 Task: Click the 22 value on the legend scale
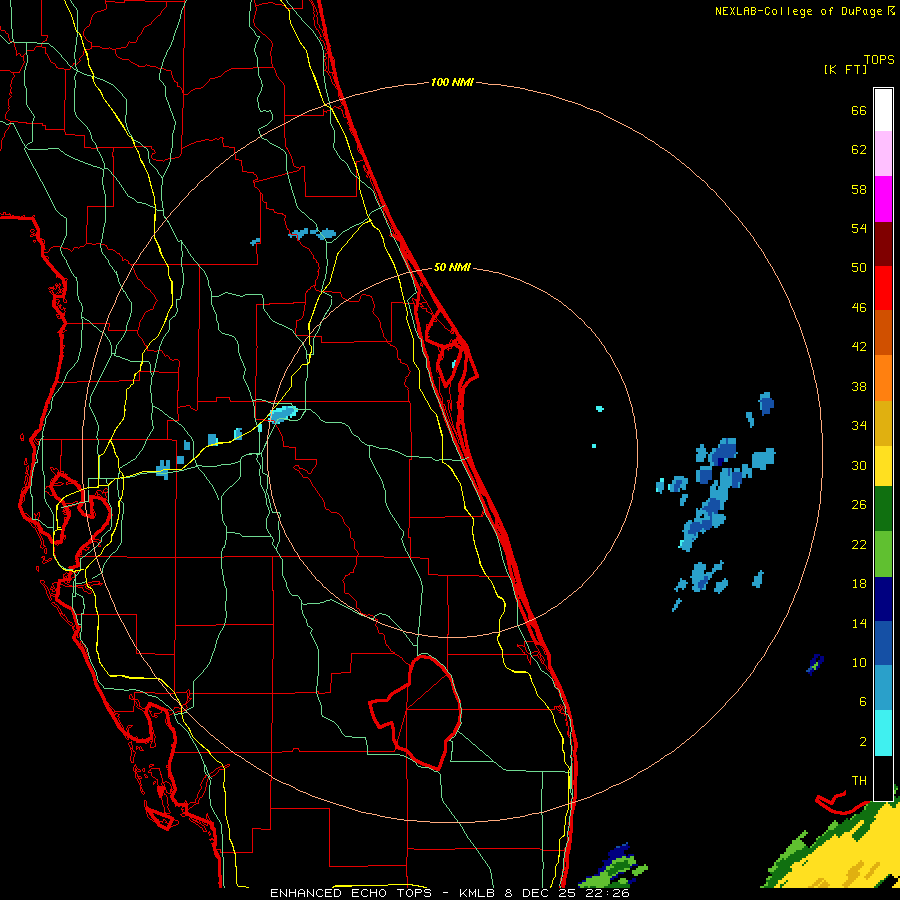tap(859, 545)
